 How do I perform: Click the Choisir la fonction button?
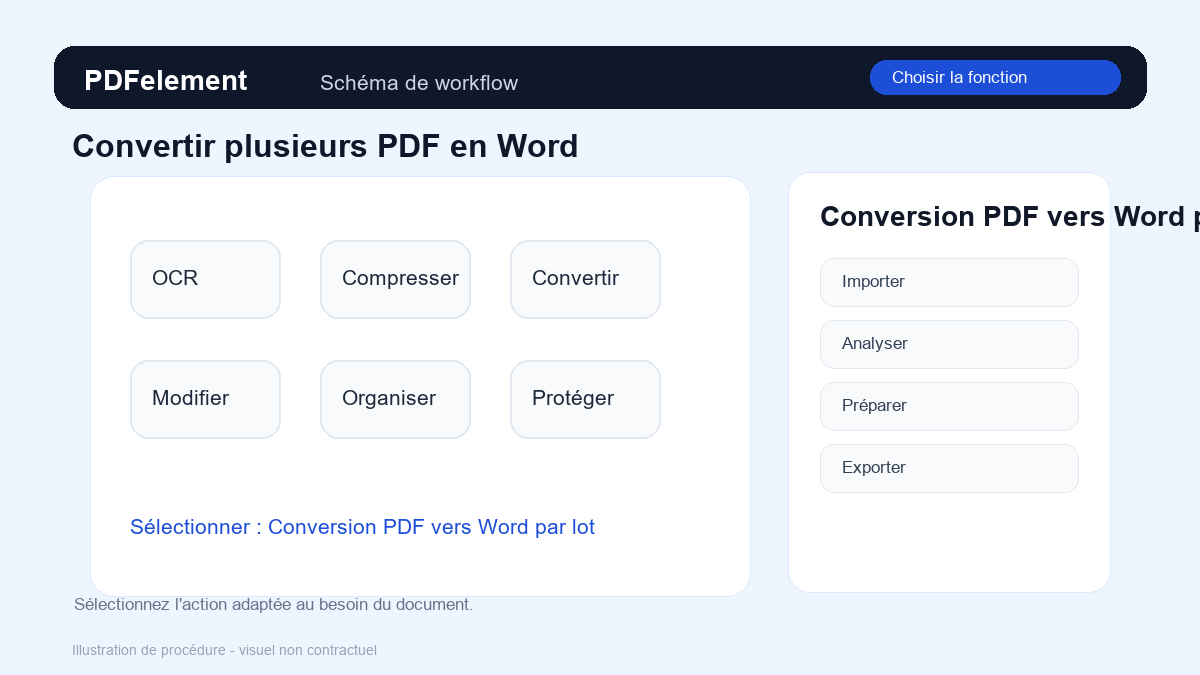(995, 78)
